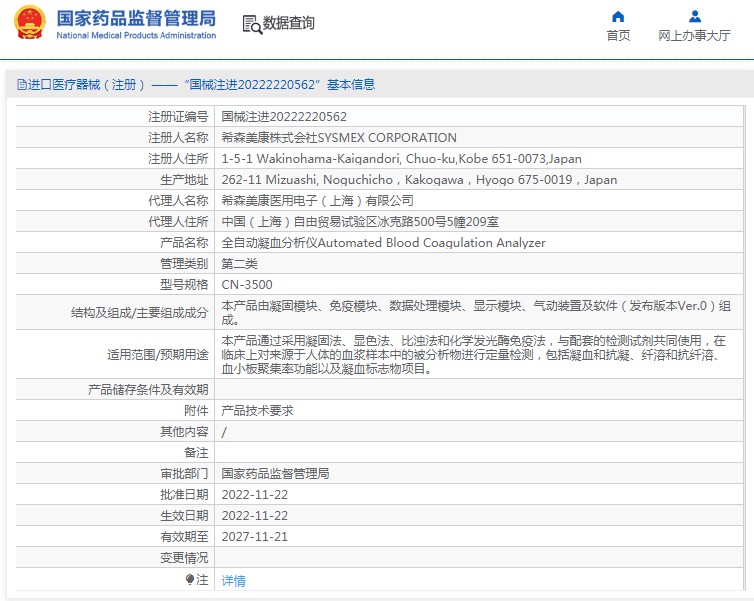Viewport: 754px width, 601px height.
Task: Open 国家药品监督管理局 site title
Action: (135, 18)
